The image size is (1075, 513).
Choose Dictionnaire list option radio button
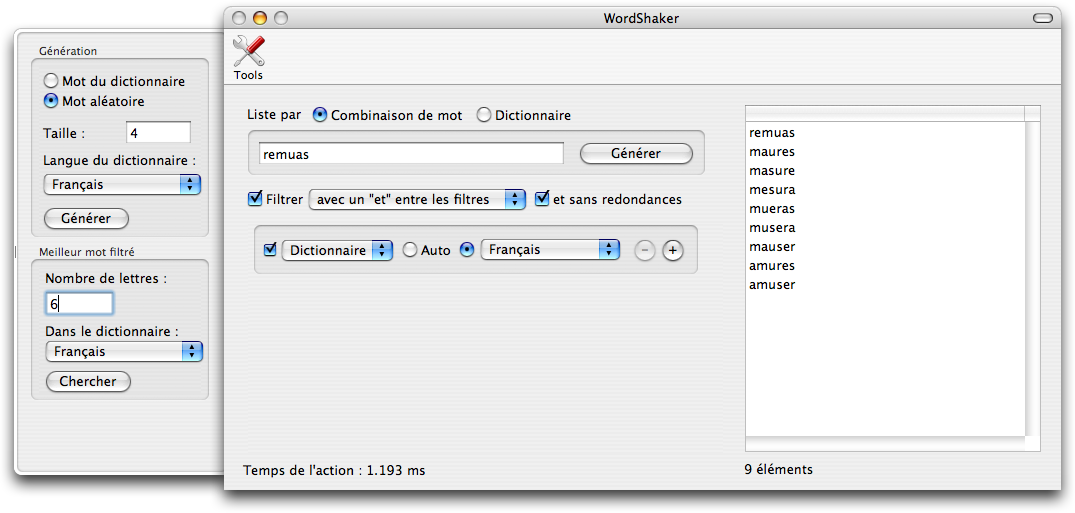(x=484, y=115)
